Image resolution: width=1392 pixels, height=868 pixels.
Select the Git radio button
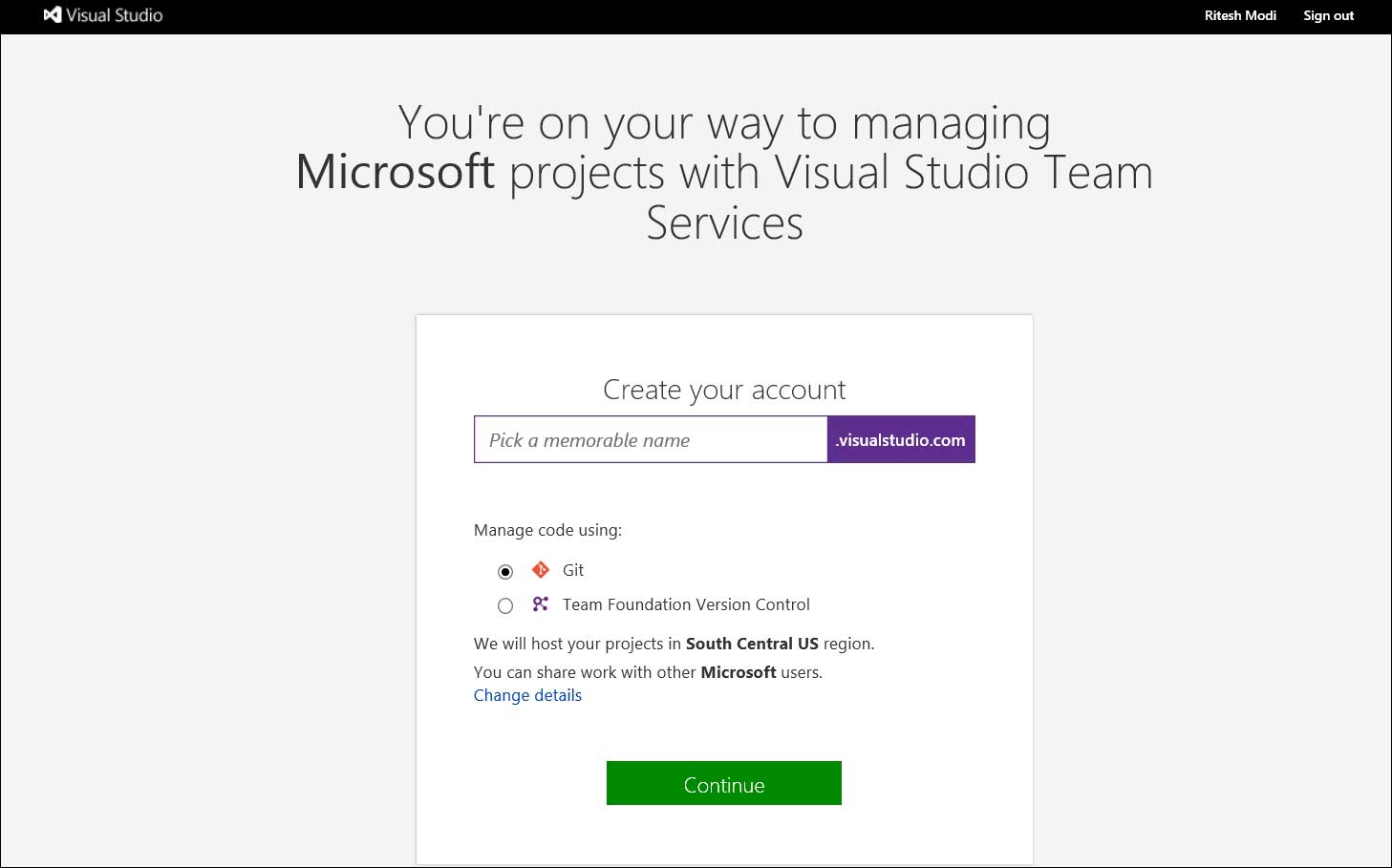(505, 572)
